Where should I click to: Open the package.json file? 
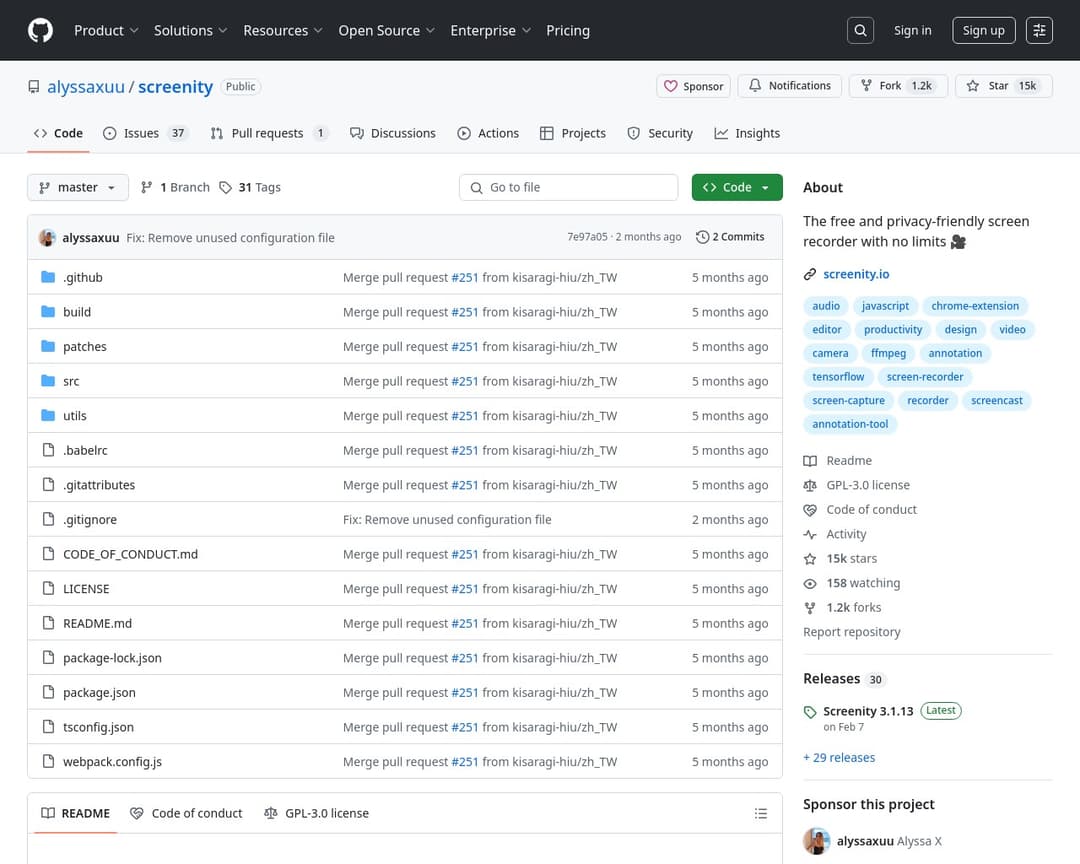[x=99, y=692]
